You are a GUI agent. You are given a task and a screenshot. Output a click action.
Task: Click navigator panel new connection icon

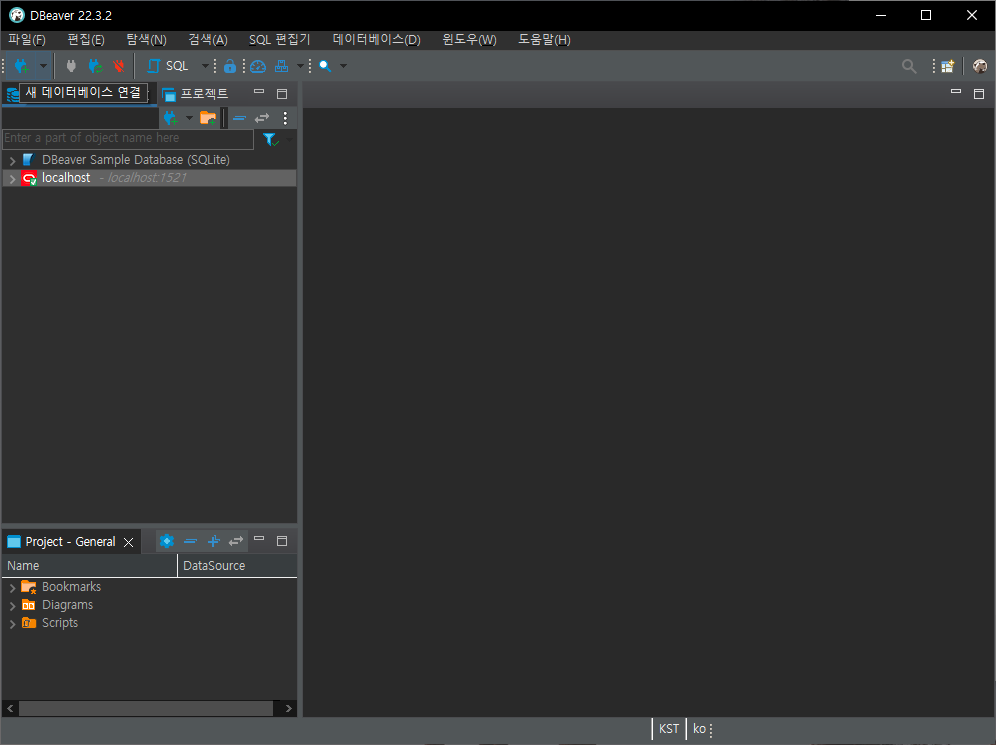click(170, 118)
